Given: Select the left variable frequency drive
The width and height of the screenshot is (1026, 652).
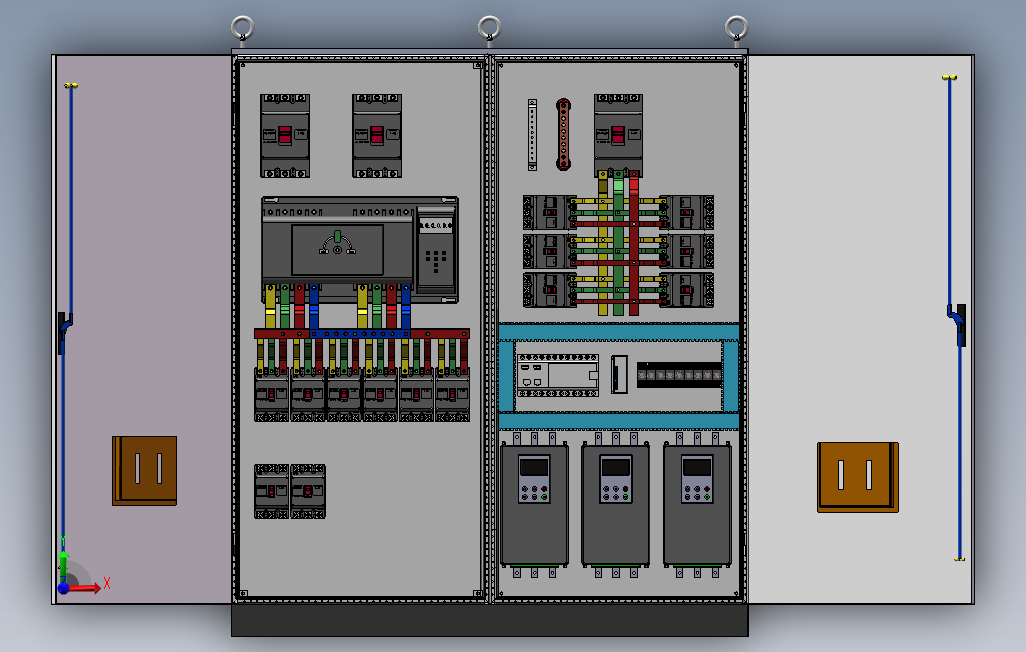Looking at the screenshot, I should [534, 505].
